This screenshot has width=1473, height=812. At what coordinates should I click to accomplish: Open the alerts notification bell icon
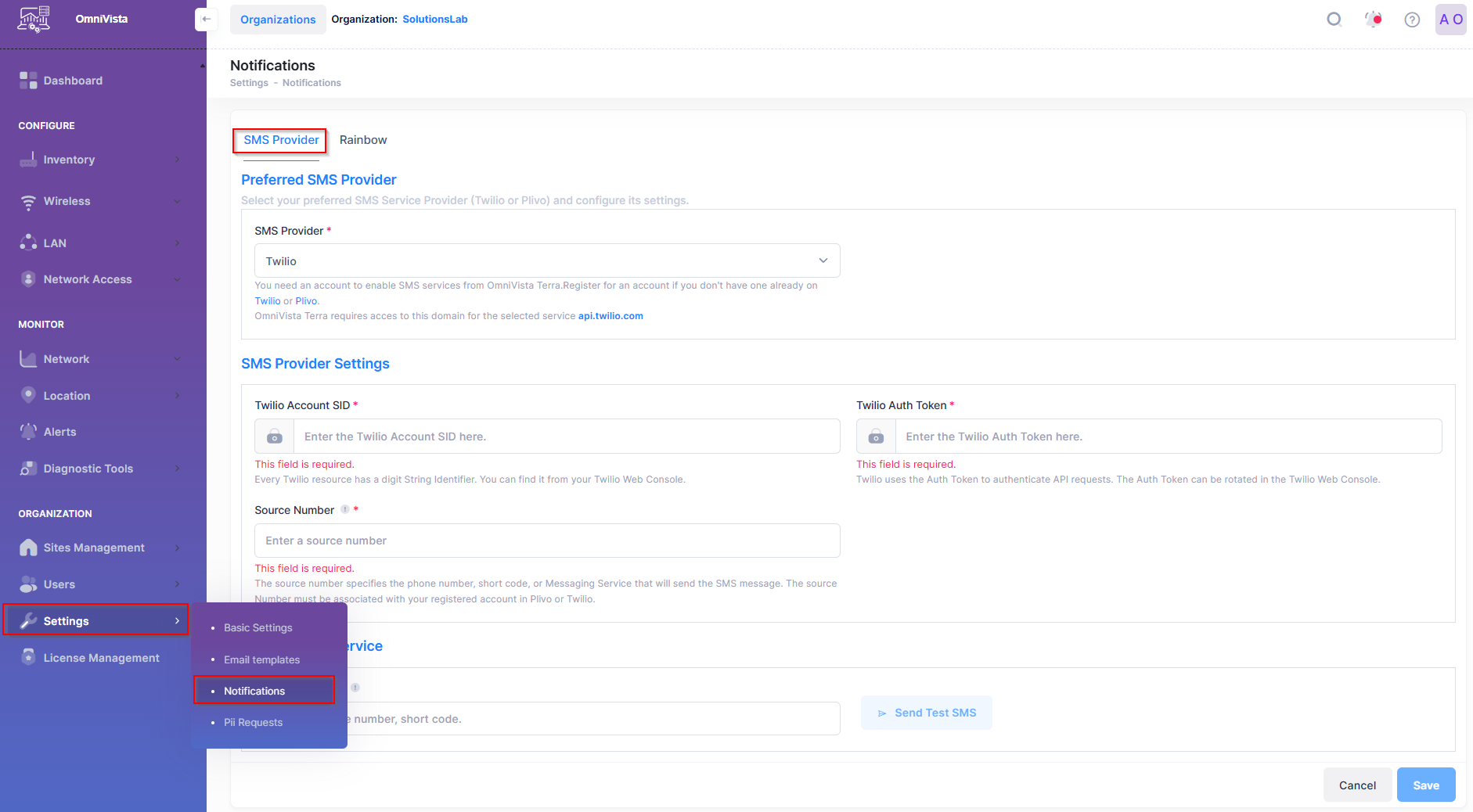point(1373,20)
